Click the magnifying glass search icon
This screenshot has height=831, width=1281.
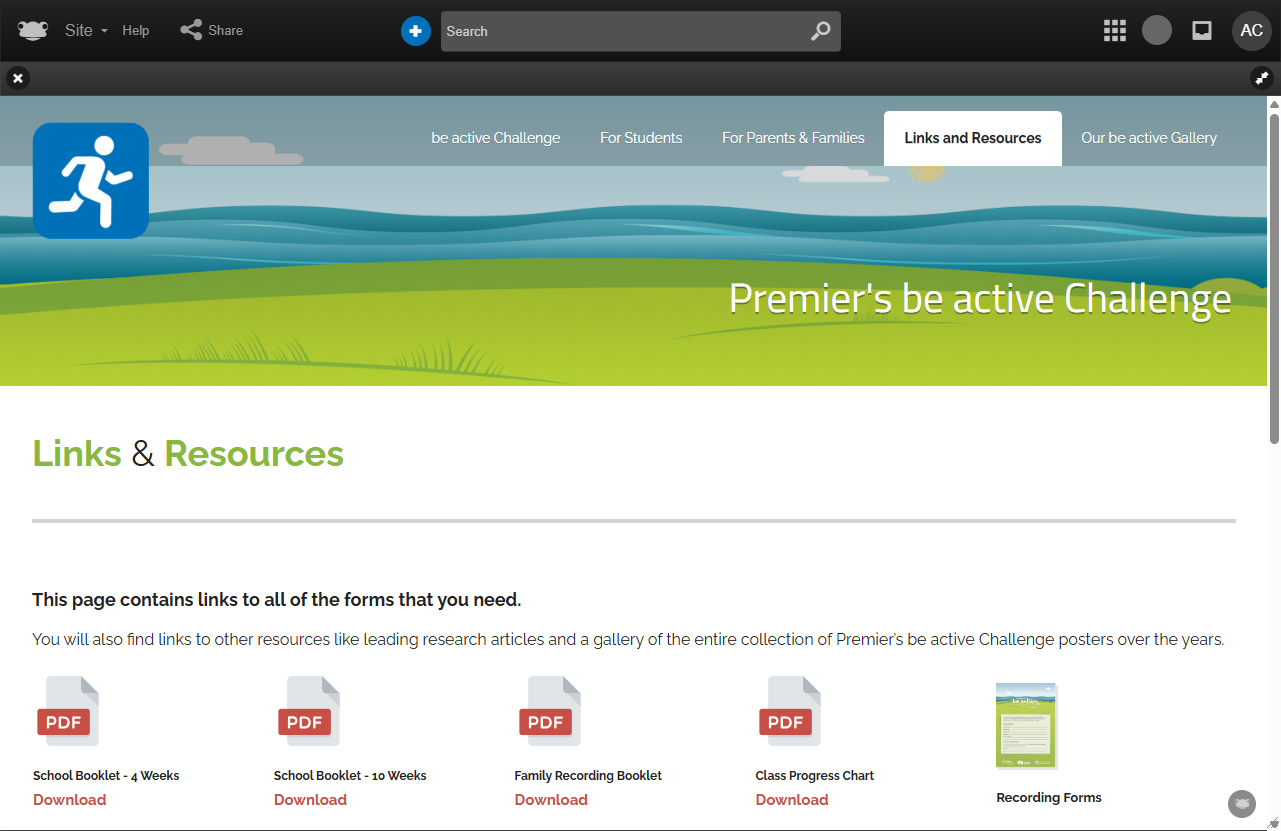pos(820,31)
